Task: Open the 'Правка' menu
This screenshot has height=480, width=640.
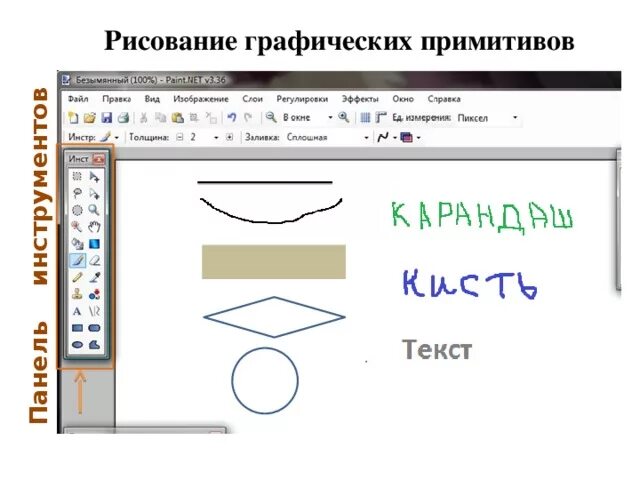Action: (x=116, y=99)
